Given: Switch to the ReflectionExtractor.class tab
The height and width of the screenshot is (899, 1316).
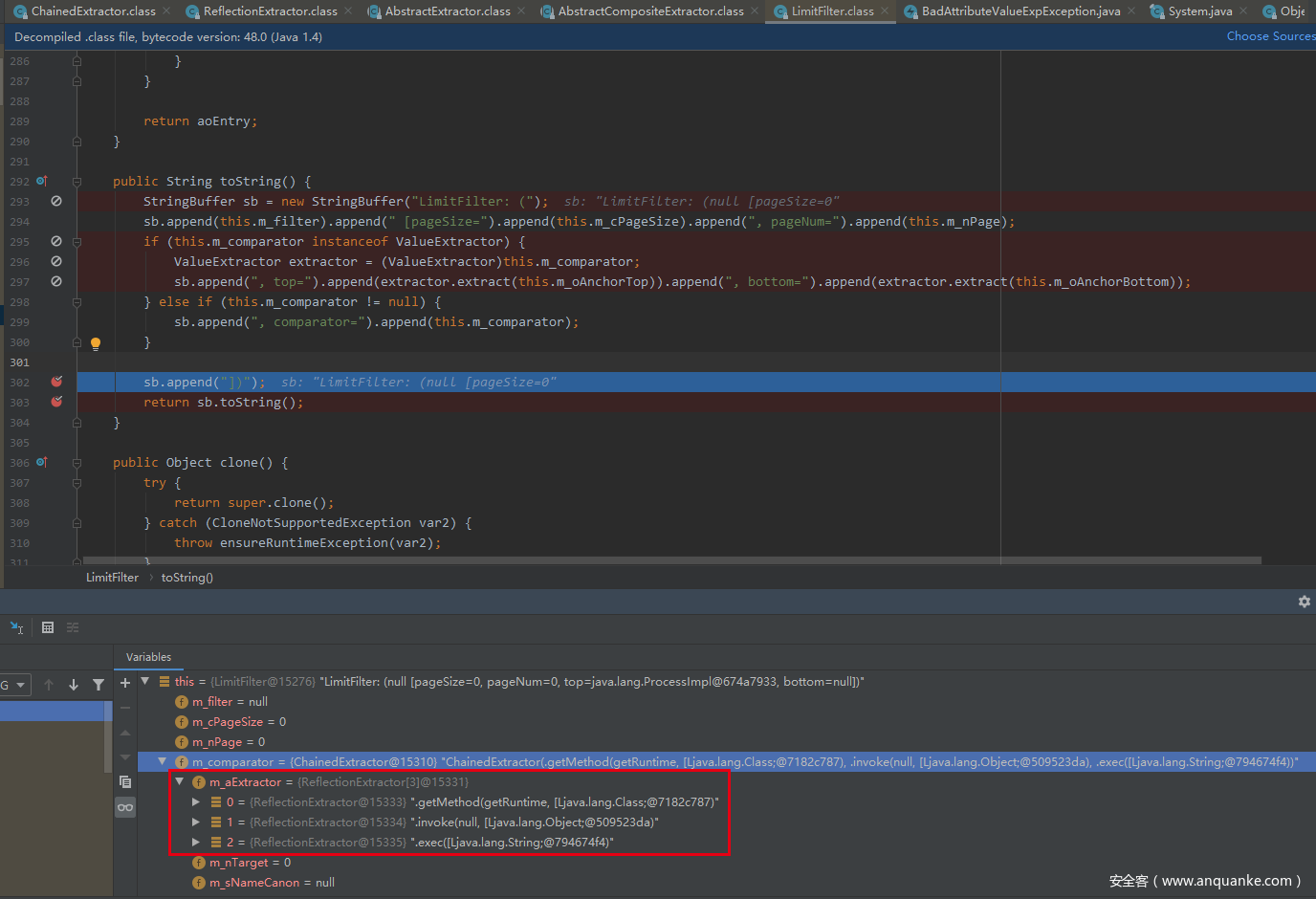Looking at the screenshot, I should 270,11.
